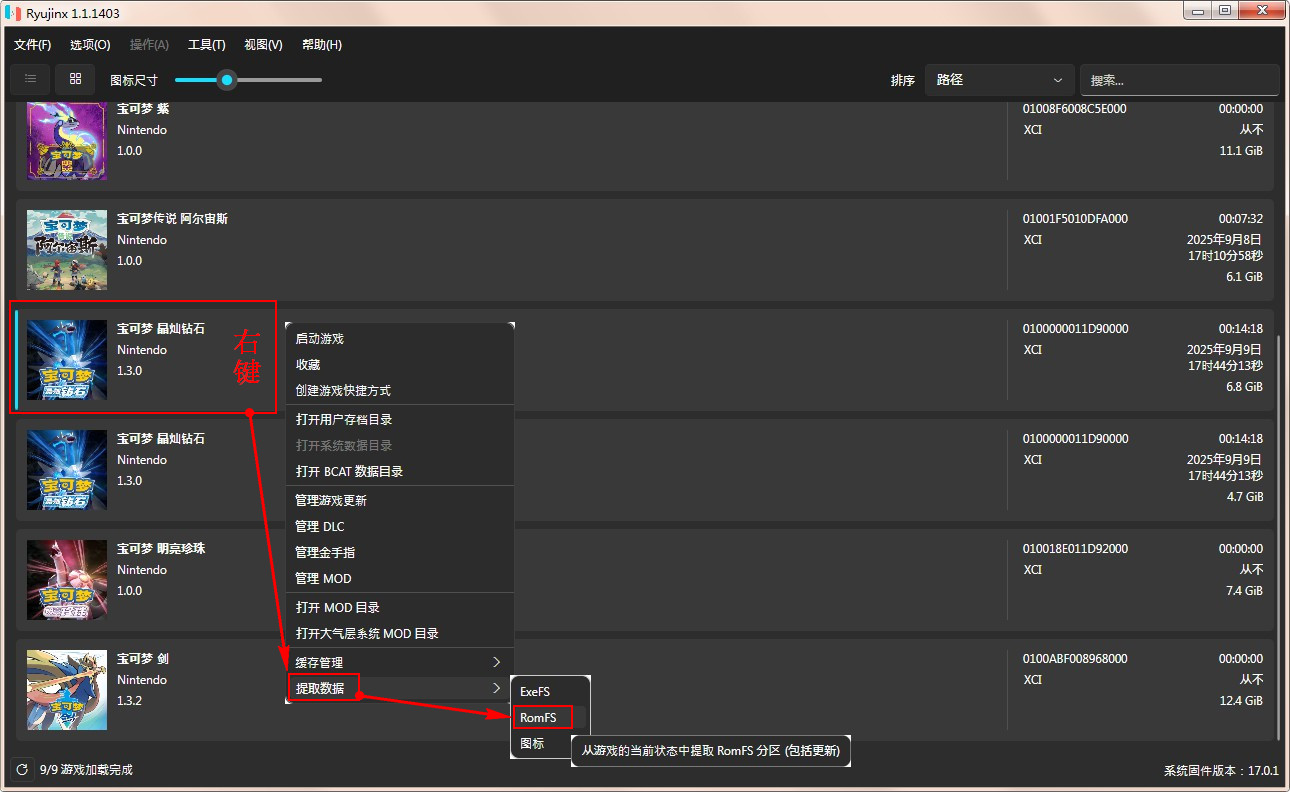Click the 宝可梦 剑 game title
The image size is (1290, 792).
[x=143, y=659]
